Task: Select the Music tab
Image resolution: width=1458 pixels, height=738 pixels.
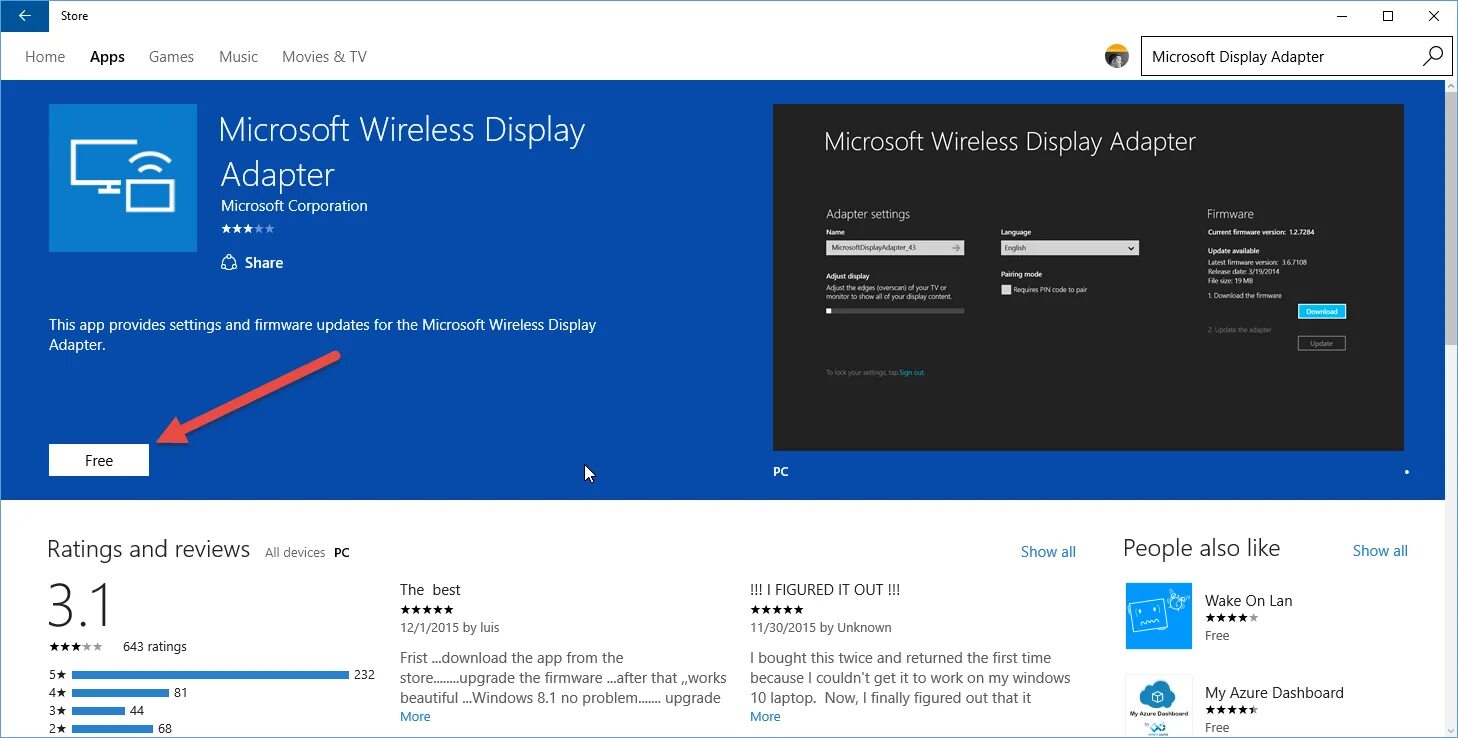Action: point(238,57)
